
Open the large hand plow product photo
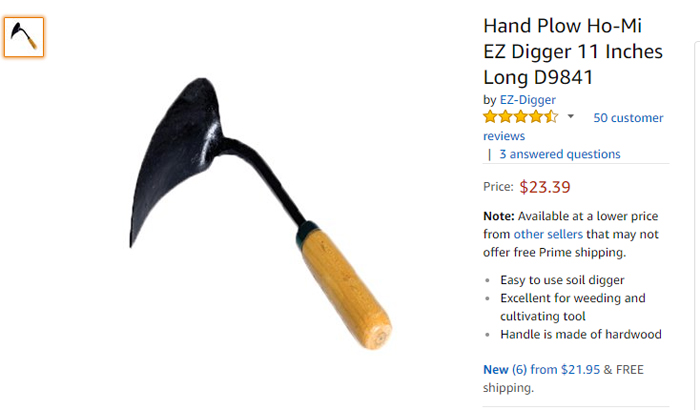[261, 213]
